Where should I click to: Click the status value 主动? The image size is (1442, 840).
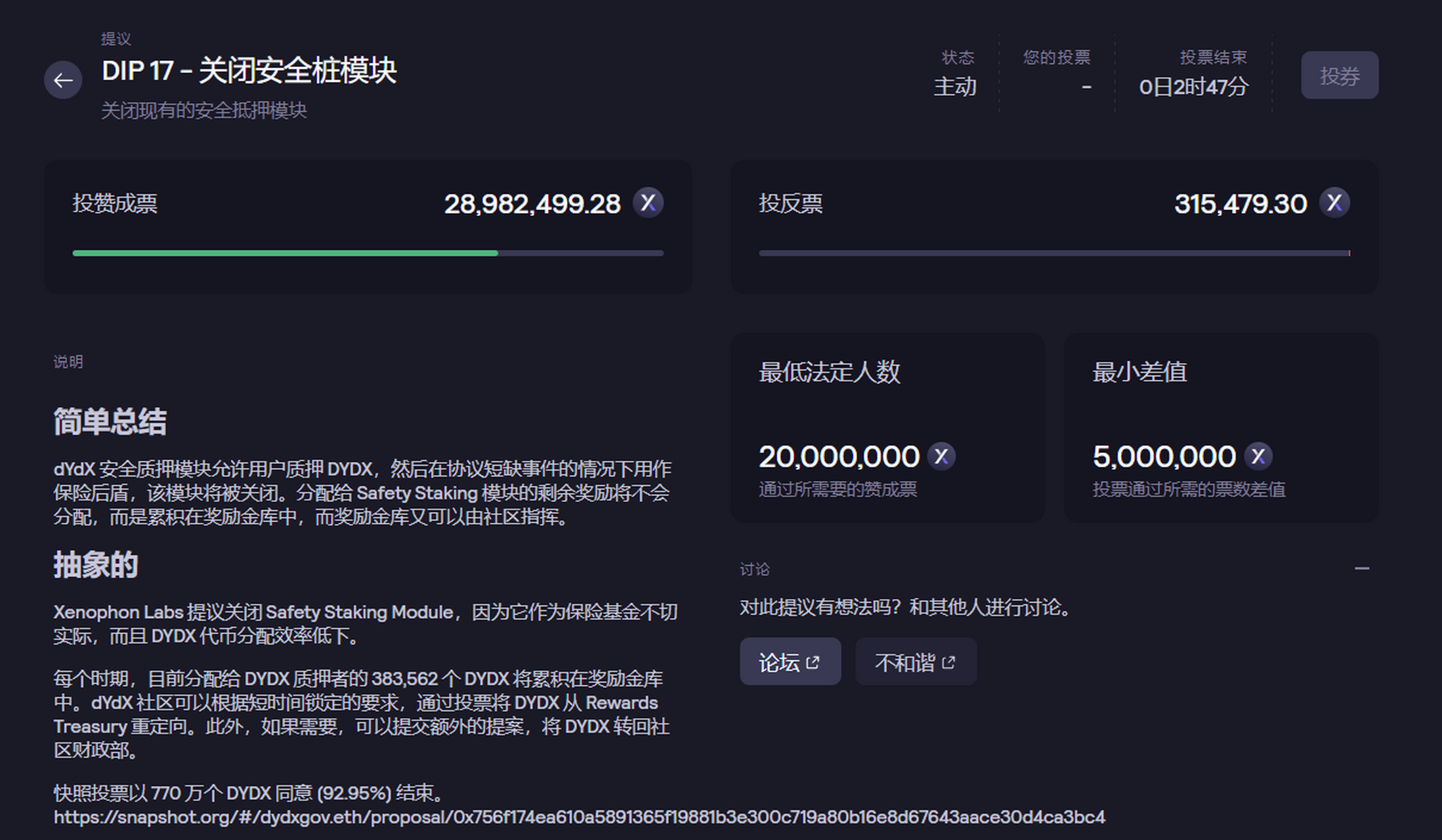tap(955, 87)
